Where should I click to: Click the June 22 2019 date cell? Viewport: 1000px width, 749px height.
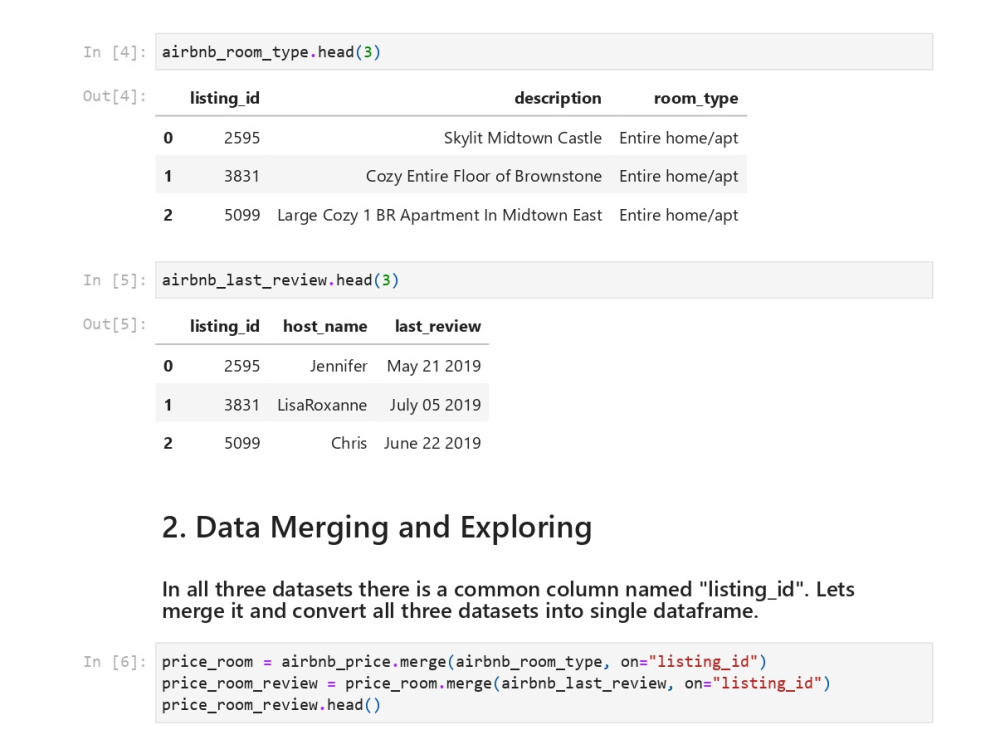432,443
